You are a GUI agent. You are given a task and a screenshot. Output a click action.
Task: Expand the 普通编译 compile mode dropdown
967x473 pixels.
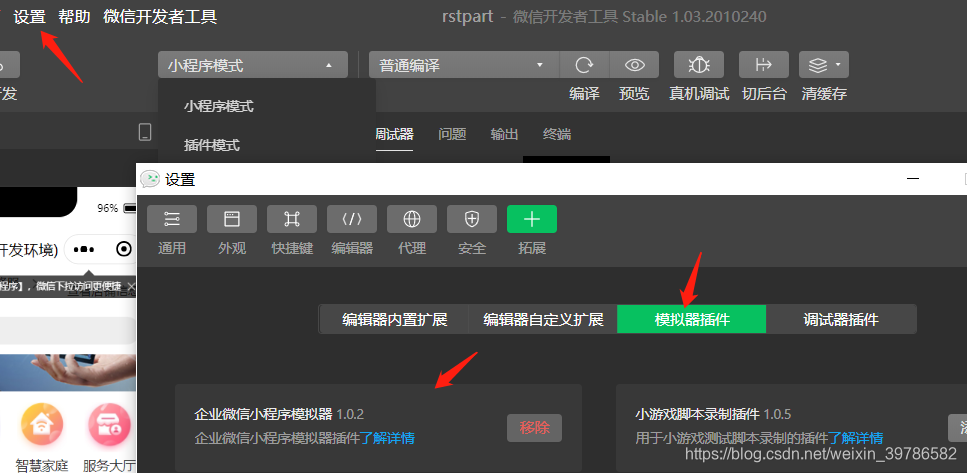coord(464,65)
